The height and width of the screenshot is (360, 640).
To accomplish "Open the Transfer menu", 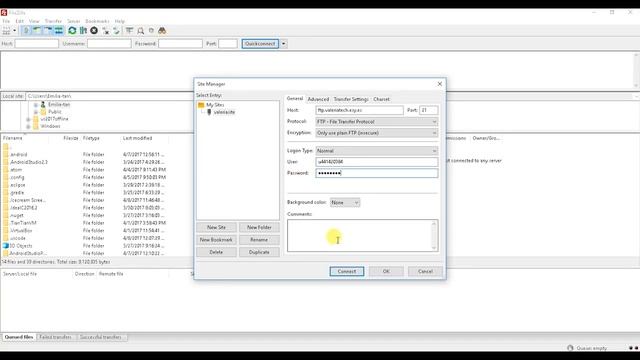I will (x=53, y=21).
